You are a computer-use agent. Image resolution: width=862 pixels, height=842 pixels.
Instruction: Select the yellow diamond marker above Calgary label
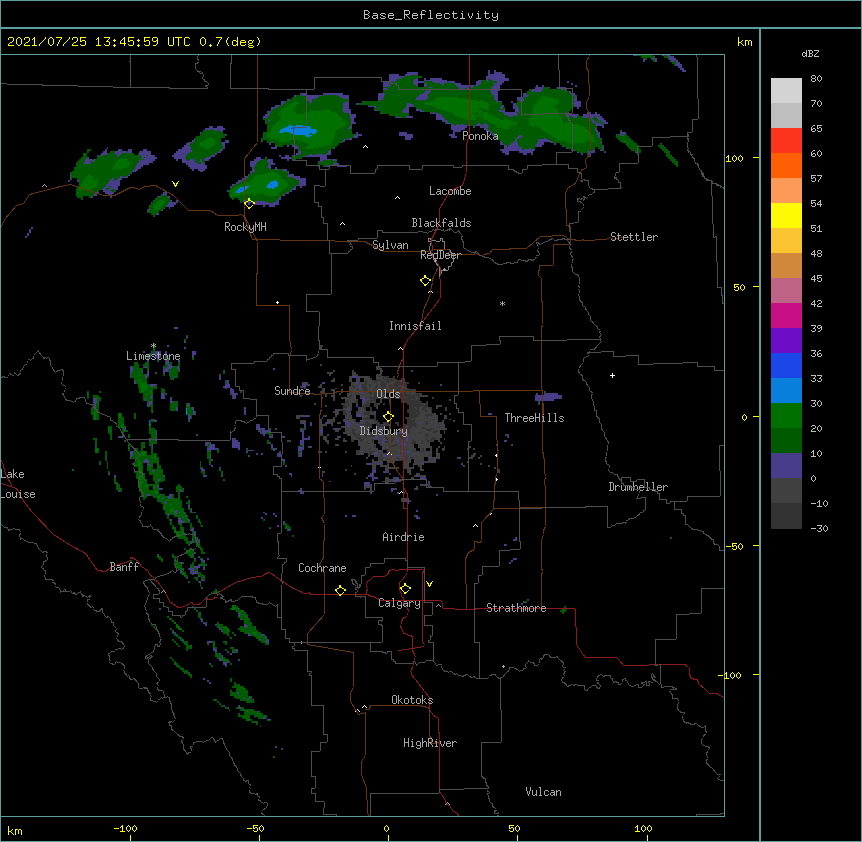[x=405, y=589]
